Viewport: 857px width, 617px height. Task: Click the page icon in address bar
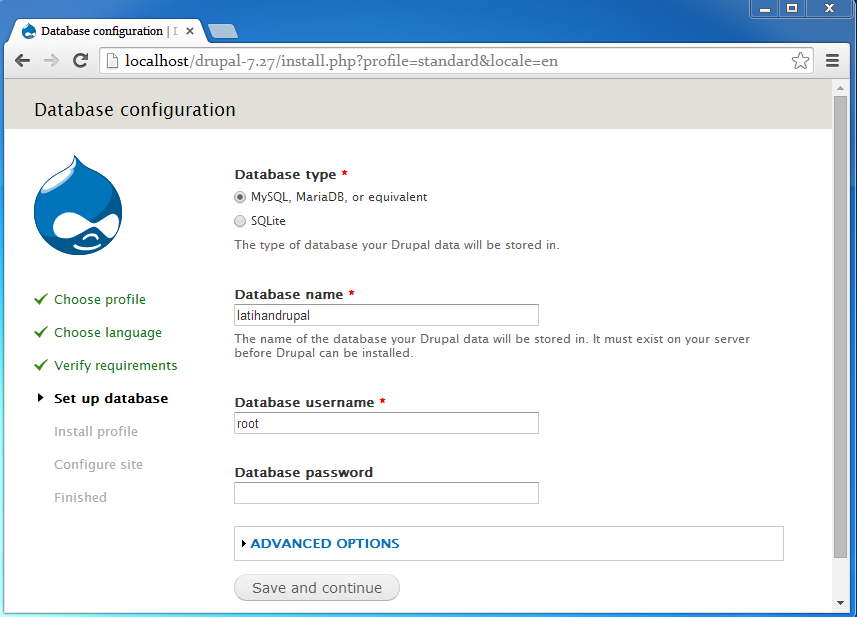[112, 61]
